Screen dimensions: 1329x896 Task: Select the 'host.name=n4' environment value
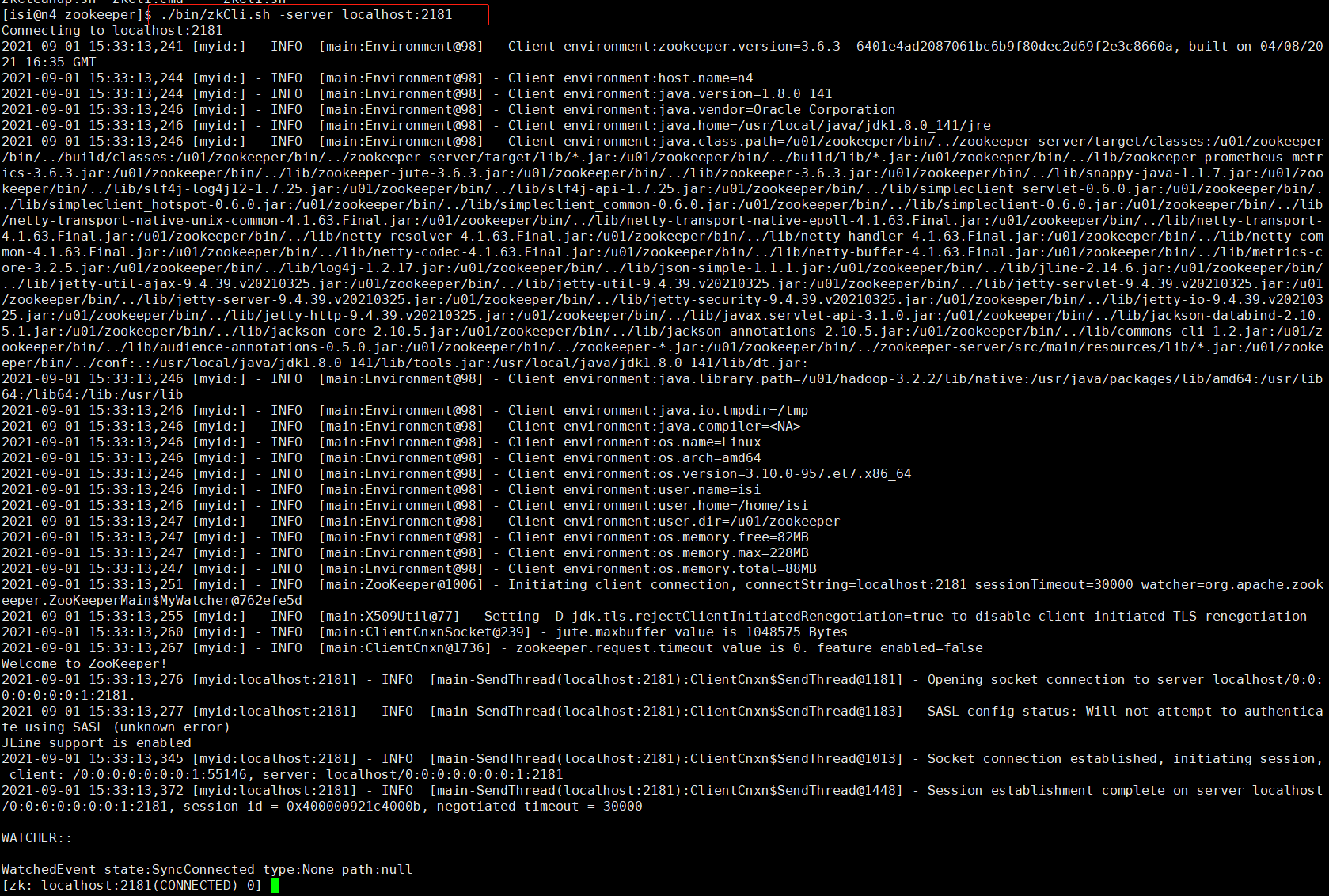(706, 78)
